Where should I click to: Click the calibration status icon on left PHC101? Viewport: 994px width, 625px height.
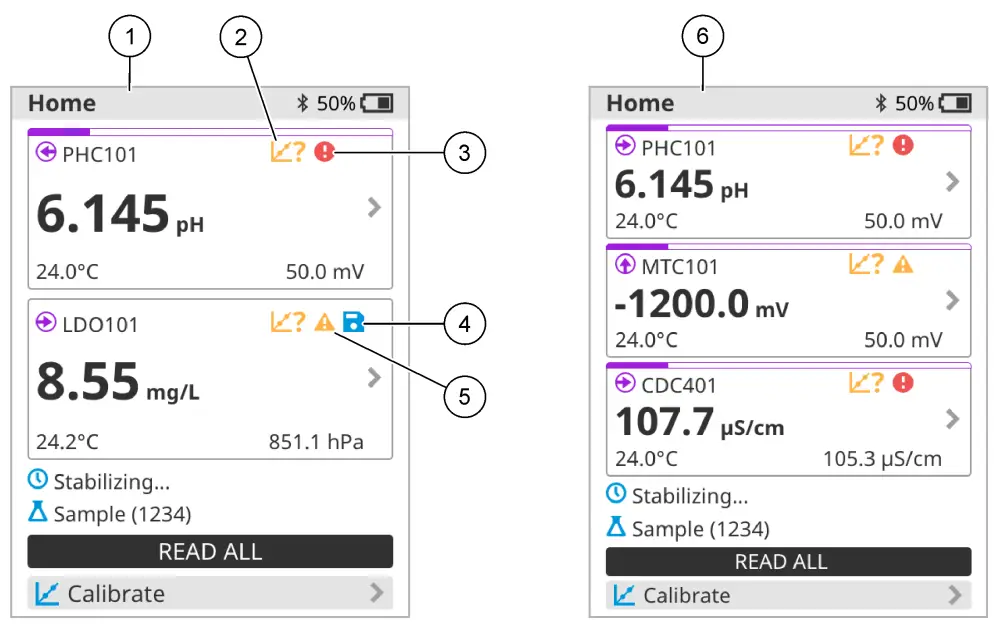287,152
